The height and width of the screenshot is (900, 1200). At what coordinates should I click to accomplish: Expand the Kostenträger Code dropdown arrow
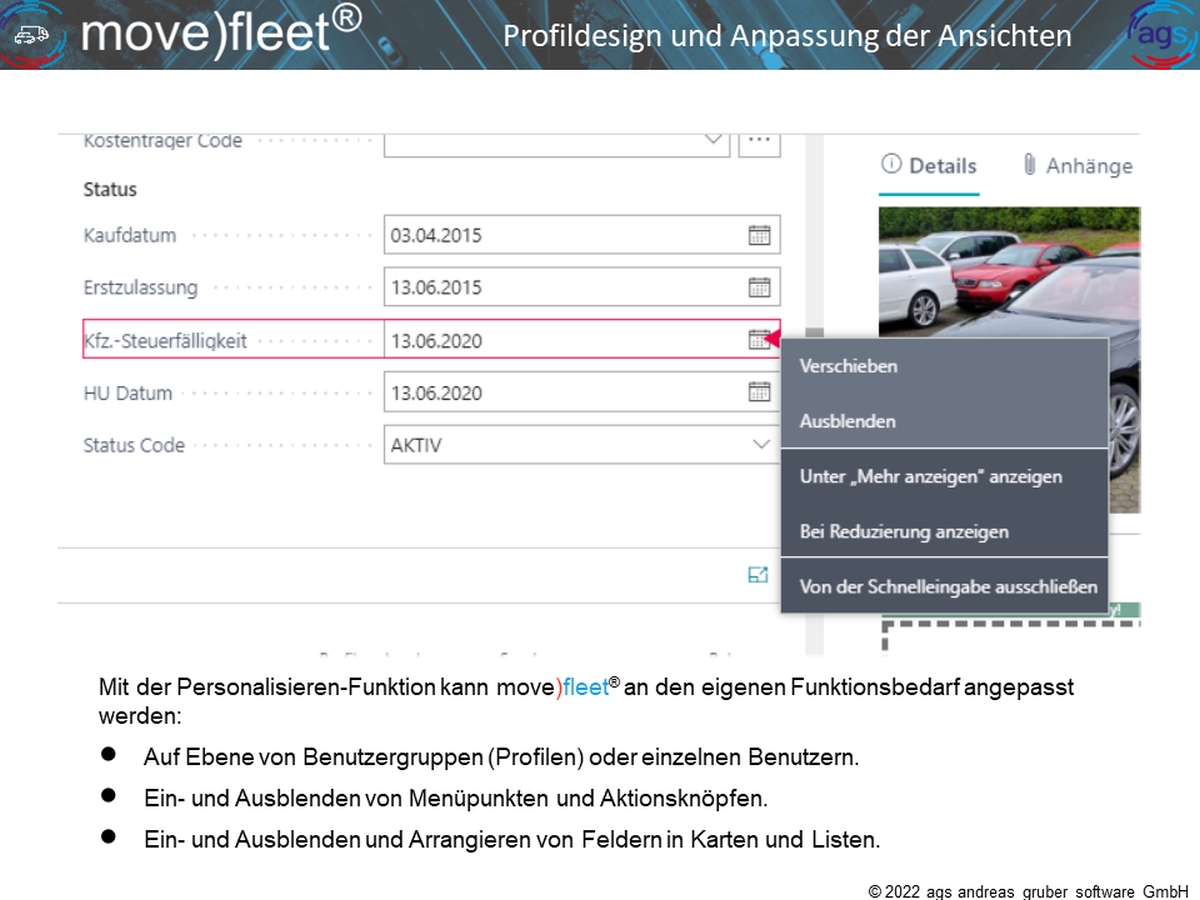click(x=714, y=140)
